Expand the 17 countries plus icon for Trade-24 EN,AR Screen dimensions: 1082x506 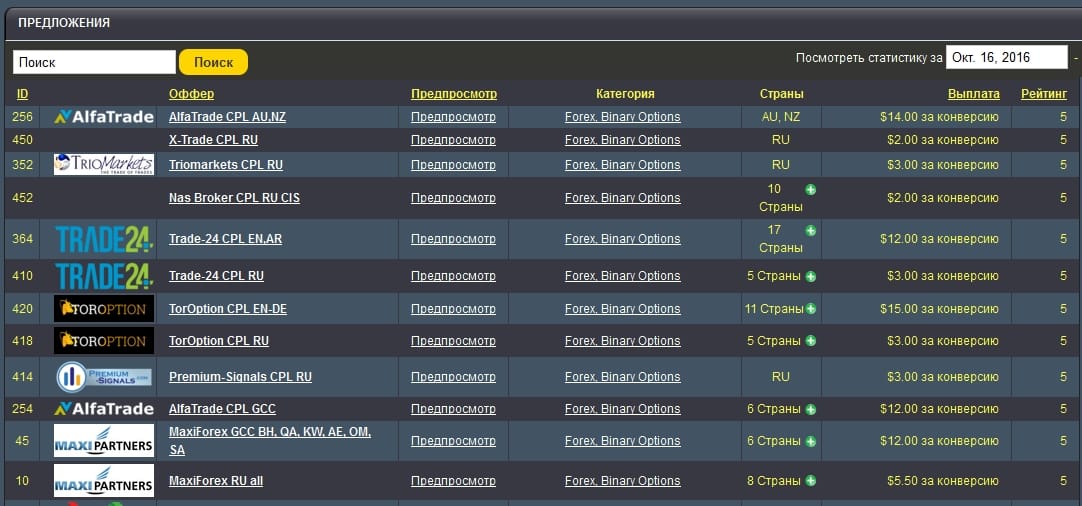click(811, 231)
